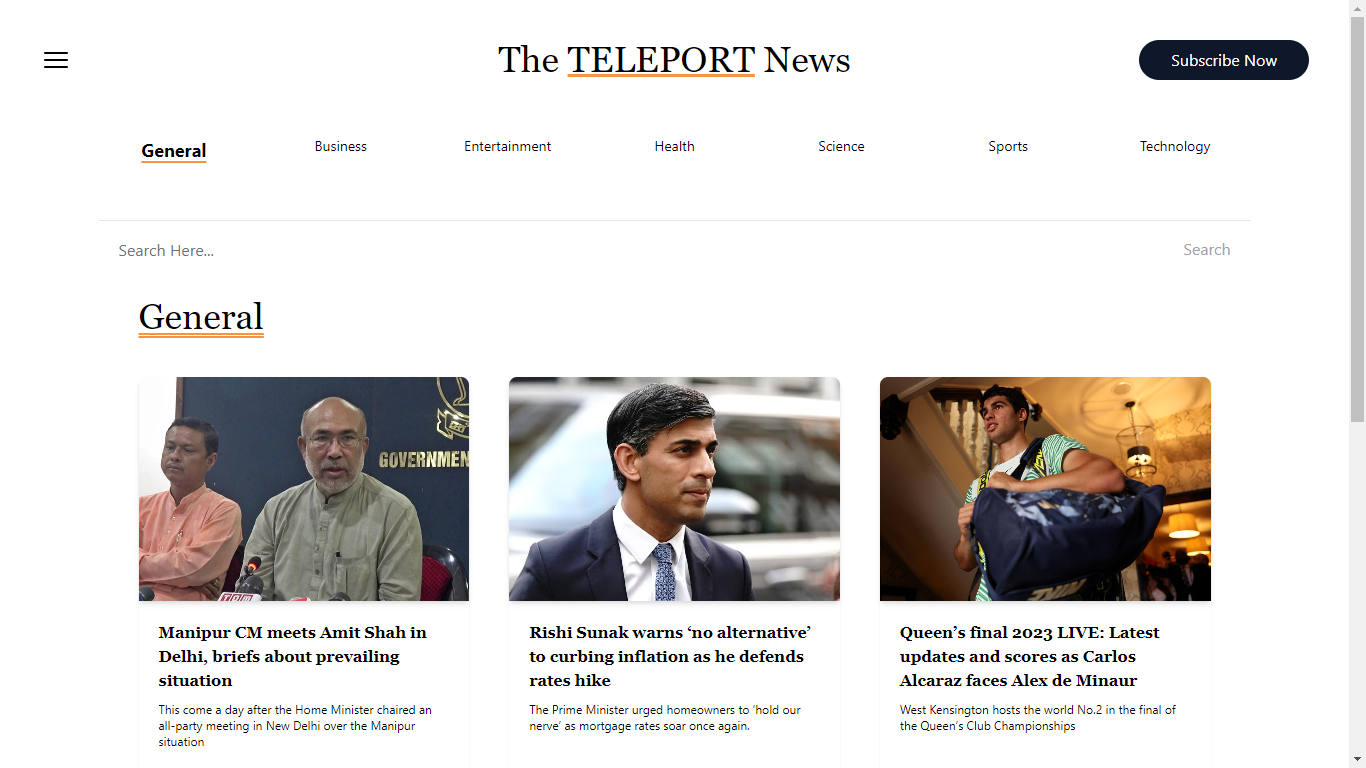Go to the Health category

coord(675,146)
